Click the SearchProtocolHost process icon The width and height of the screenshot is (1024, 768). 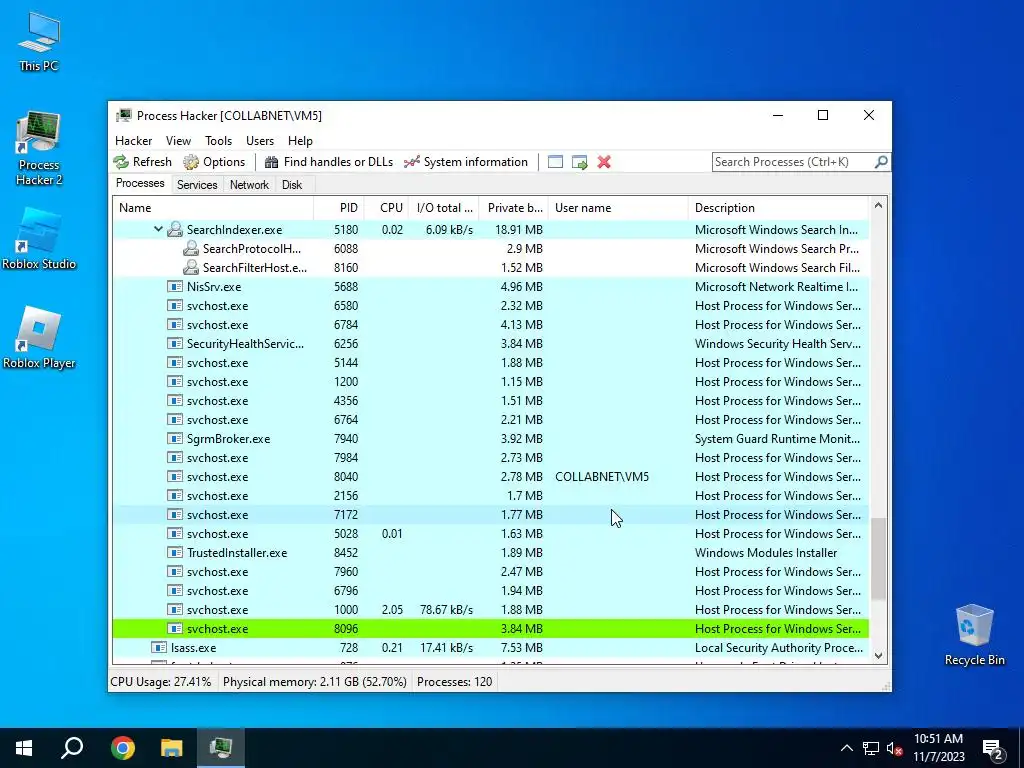191,248
